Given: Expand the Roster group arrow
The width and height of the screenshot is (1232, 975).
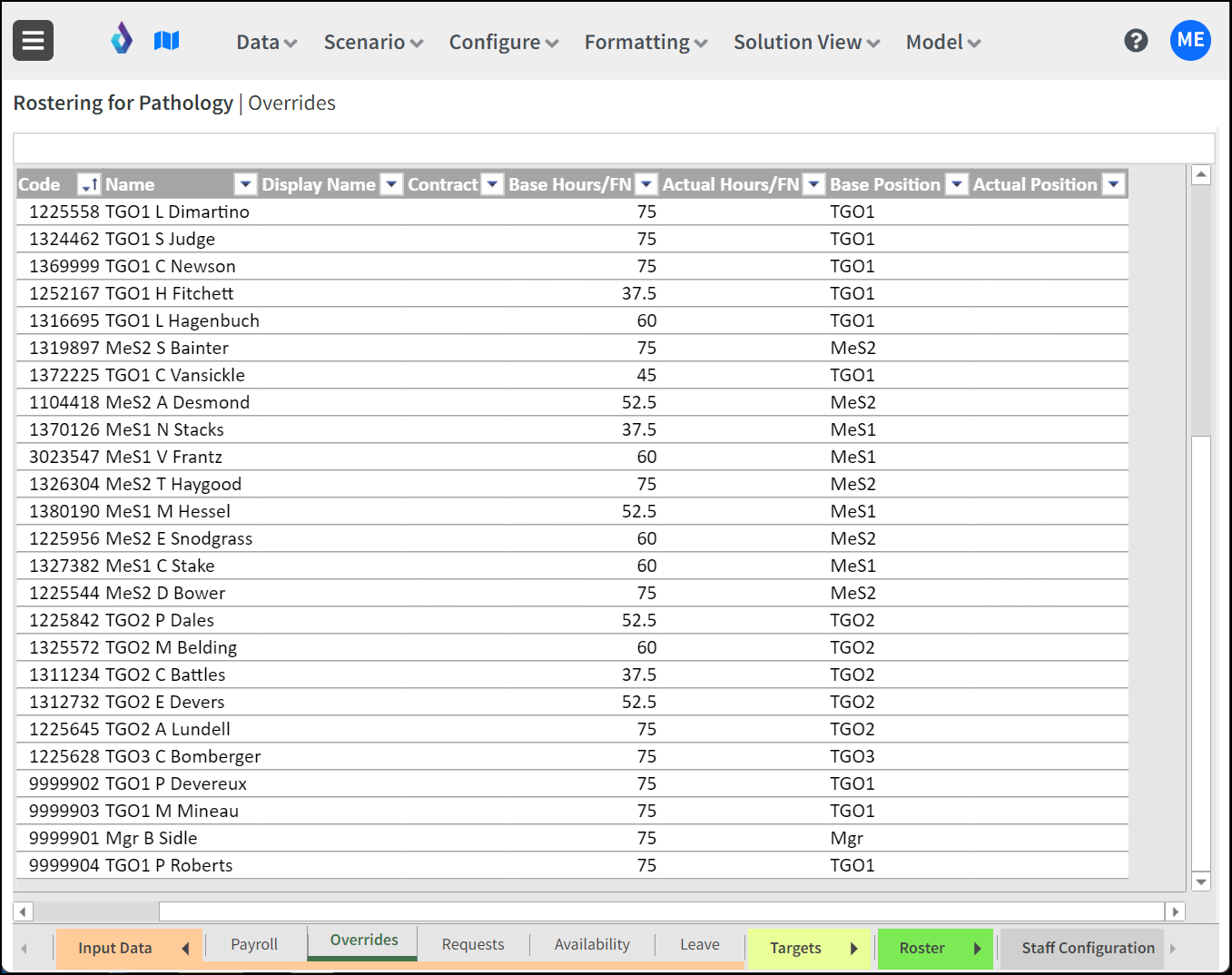Looking at the screenshot, I should click(978, 948).
